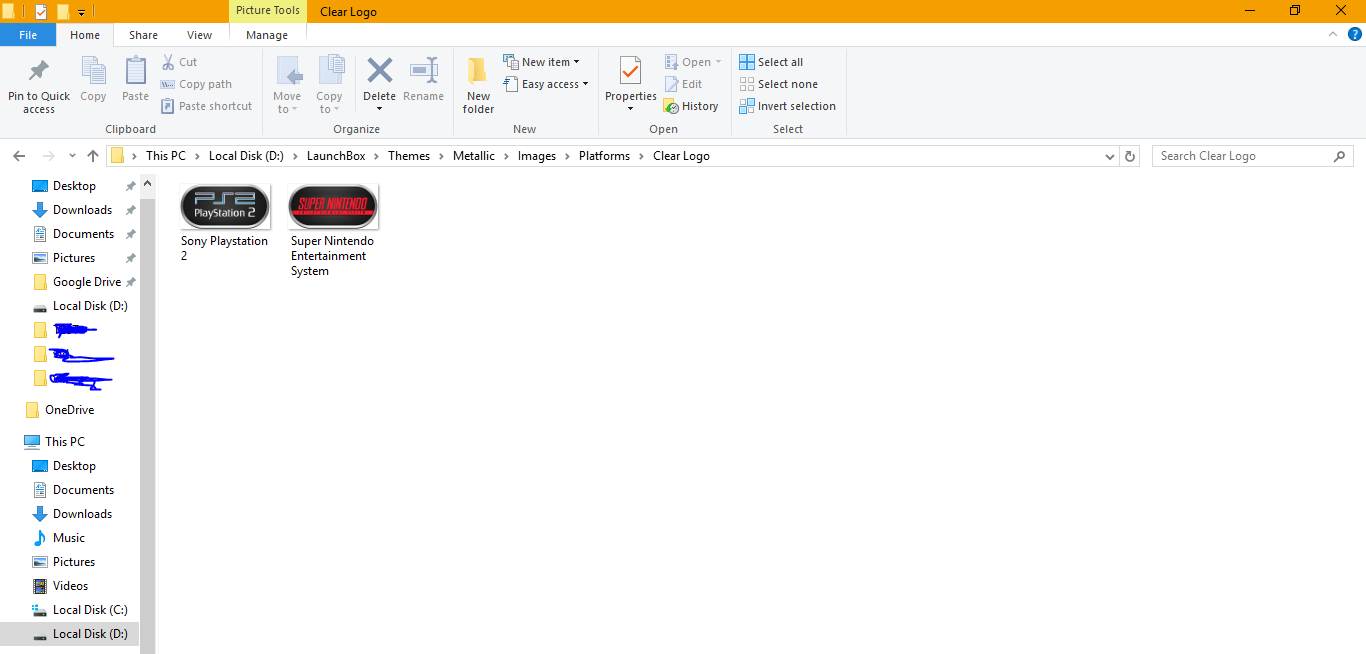Open pinned Downloads in Quick access
Viewport: 1366px width, 654px height.
coord(82,210)
